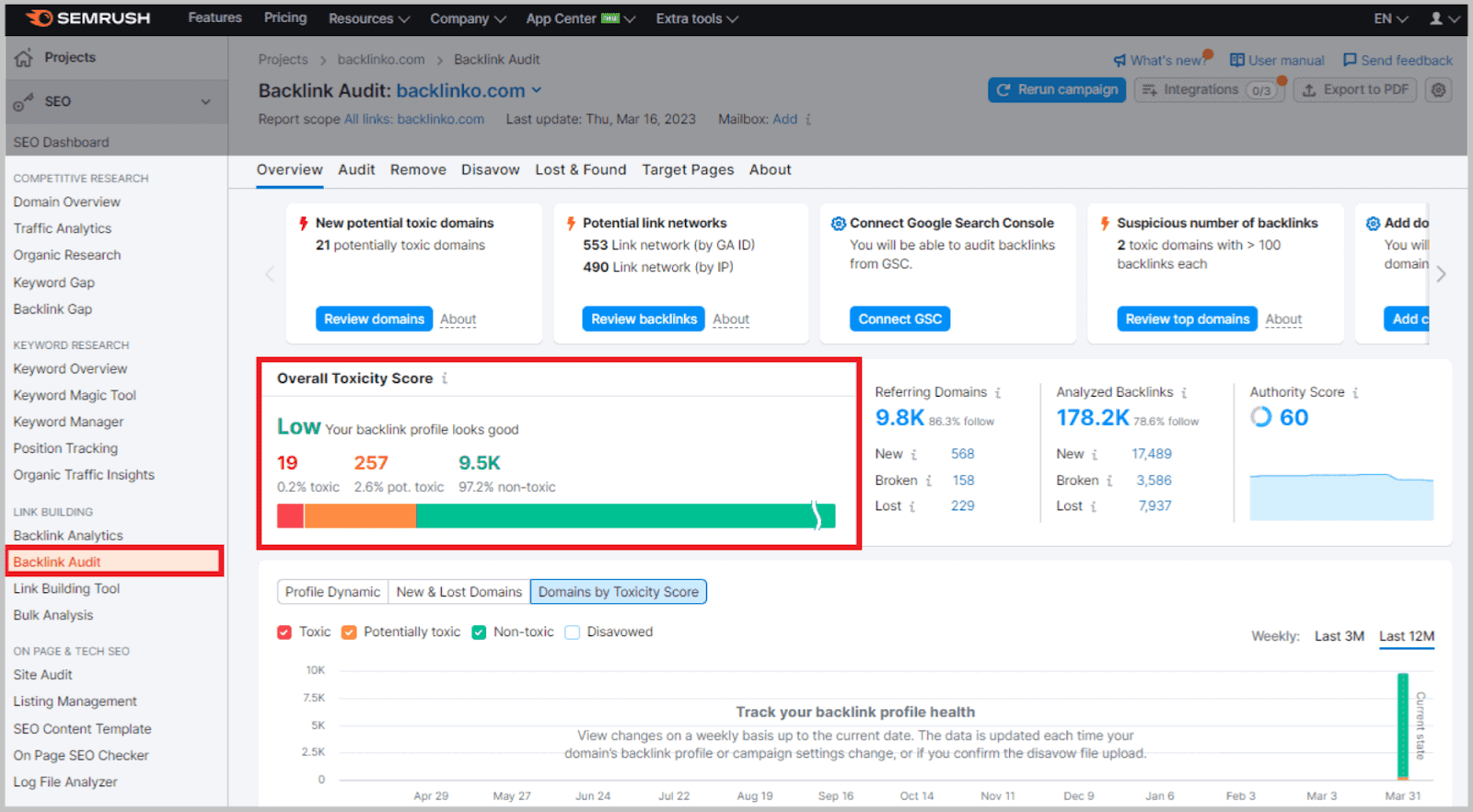Open the About tab
1473x812 pixels.
coord(771,170)
